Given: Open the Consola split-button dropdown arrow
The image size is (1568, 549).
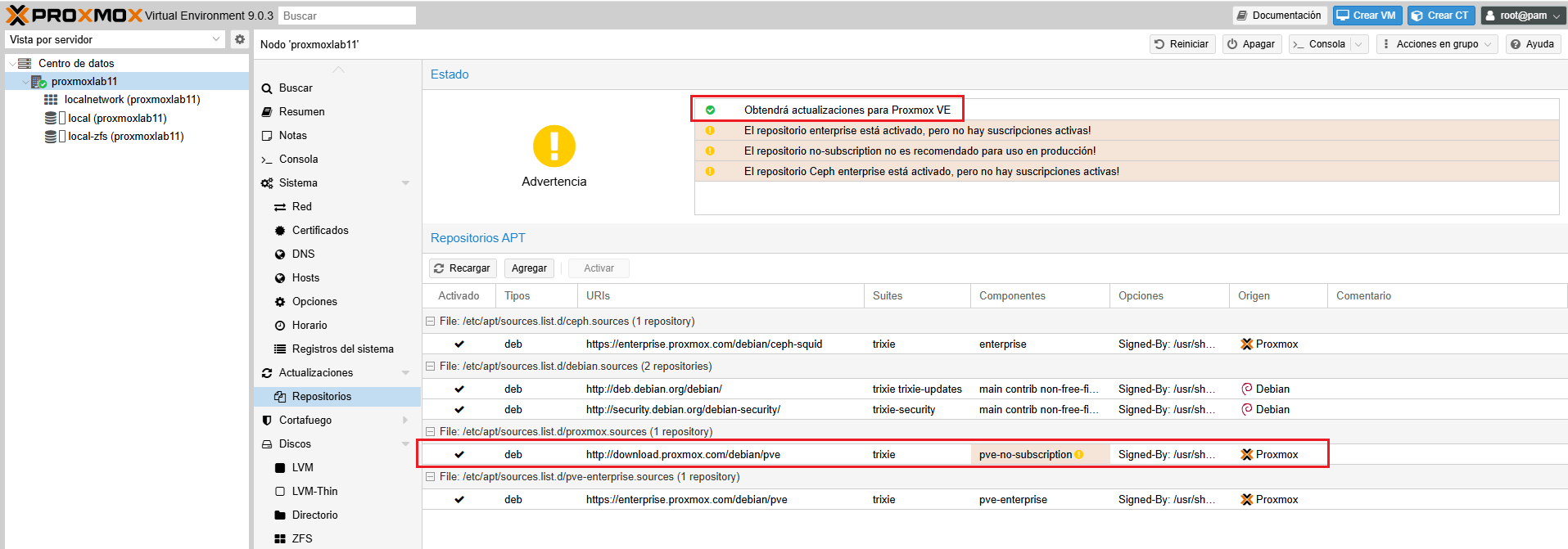Looking at the screenshot, I should (x=1358, y=44).
